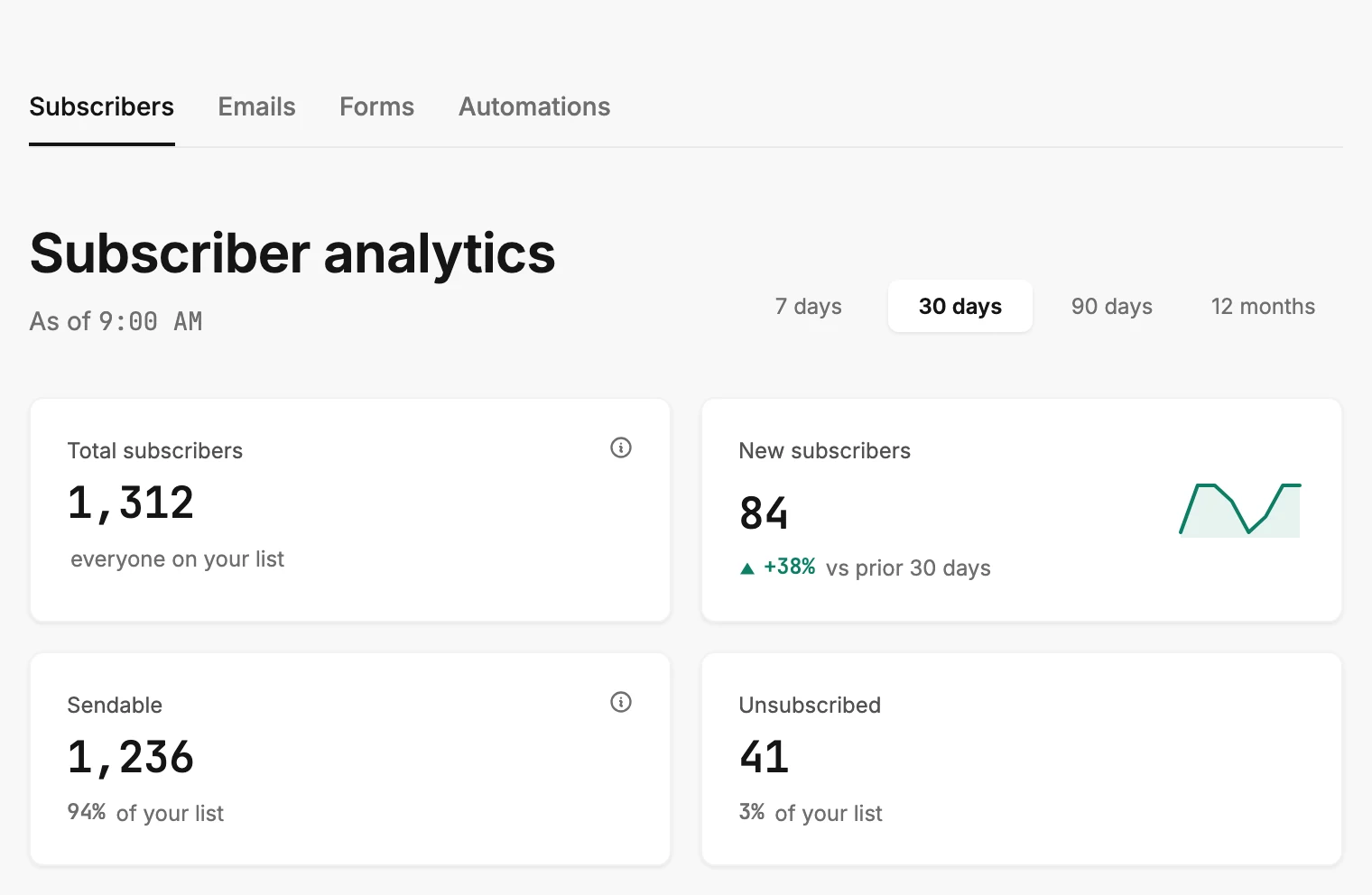The height and width of the screenshot is (895, 1372).
Task: Open the Sendable info icon
Action: point(621,702)
